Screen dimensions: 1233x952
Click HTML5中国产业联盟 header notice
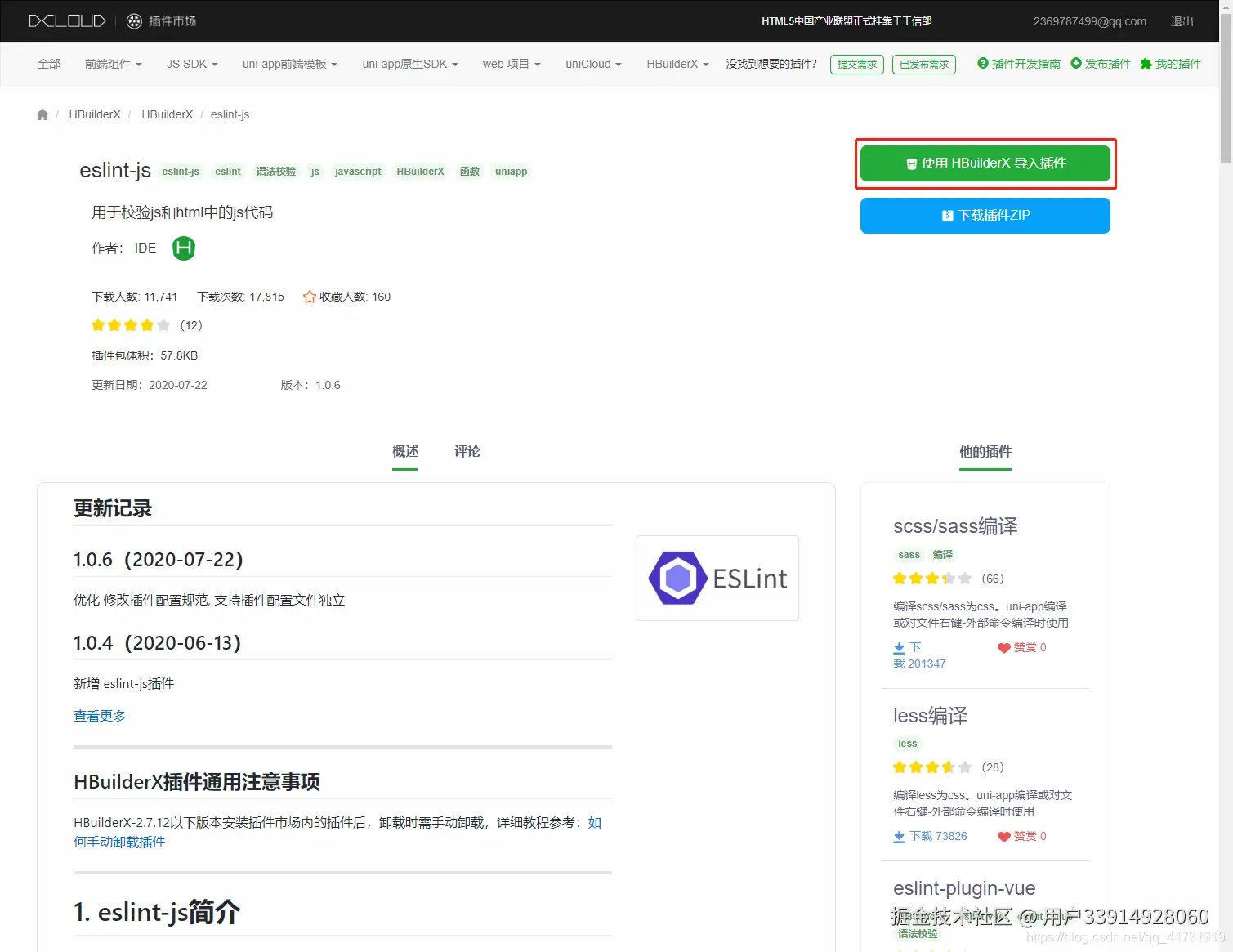click(x=847, y=21)
